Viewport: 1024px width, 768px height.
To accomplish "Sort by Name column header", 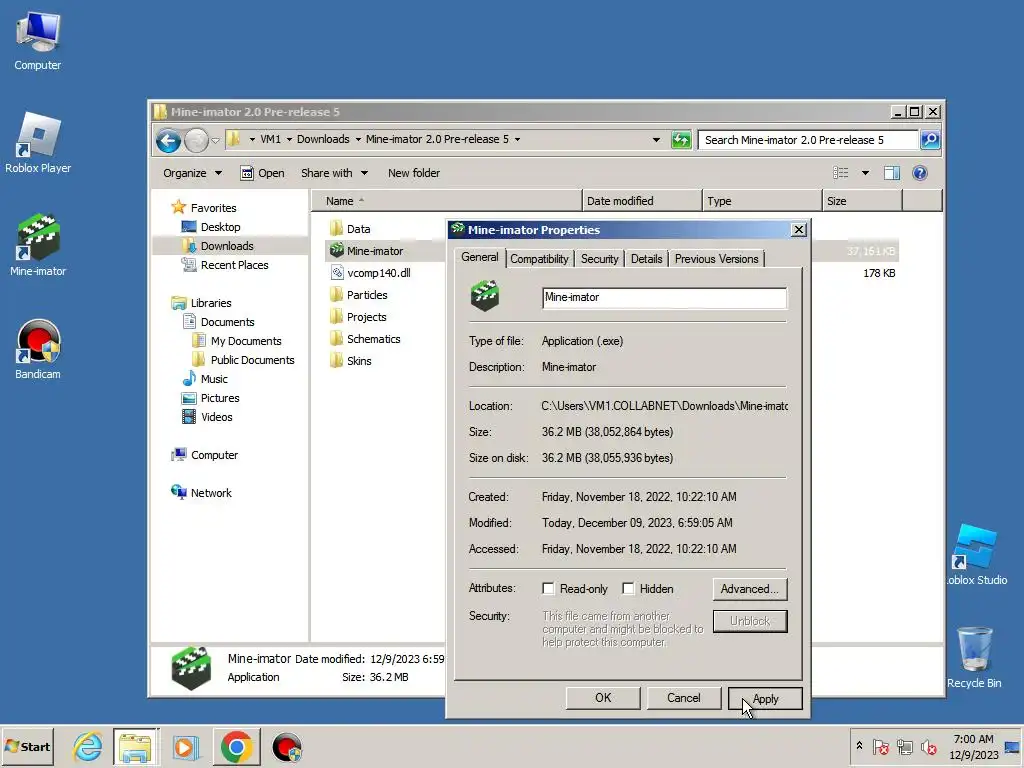I will pos(446,200).
